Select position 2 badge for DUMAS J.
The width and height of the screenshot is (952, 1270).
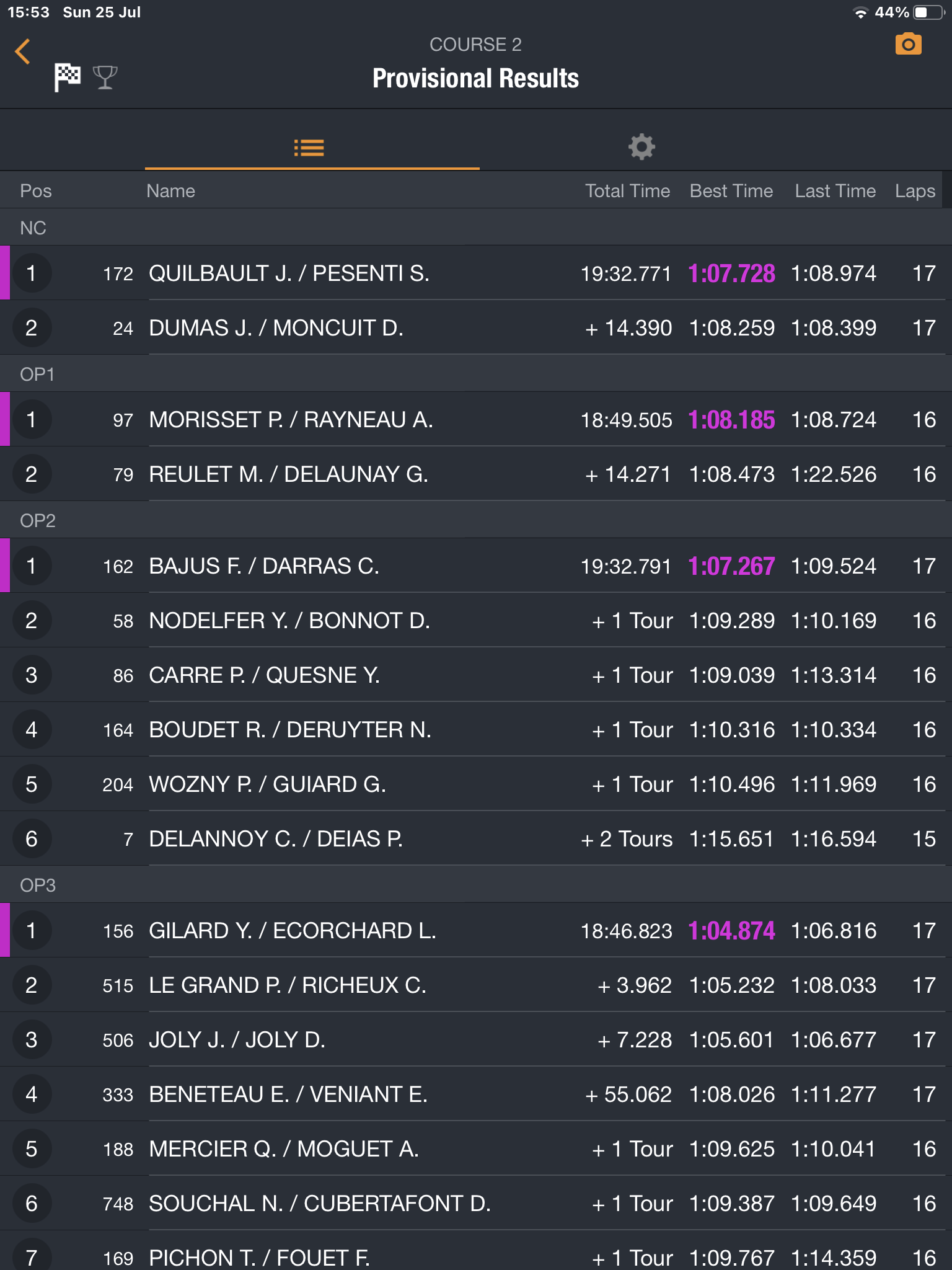tap(31, 328)
